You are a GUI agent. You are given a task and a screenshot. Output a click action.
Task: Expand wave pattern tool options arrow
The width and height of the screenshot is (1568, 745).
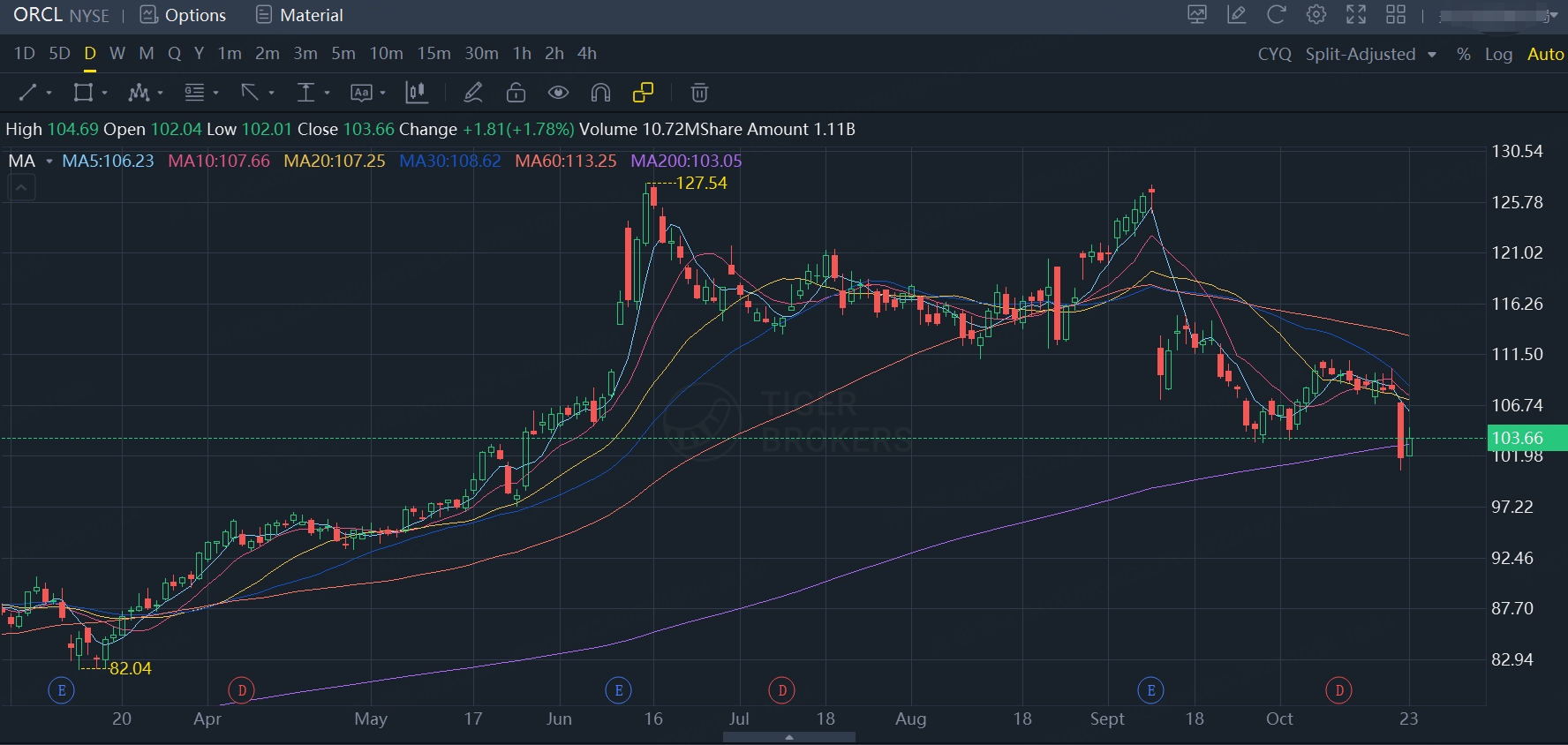160,93
